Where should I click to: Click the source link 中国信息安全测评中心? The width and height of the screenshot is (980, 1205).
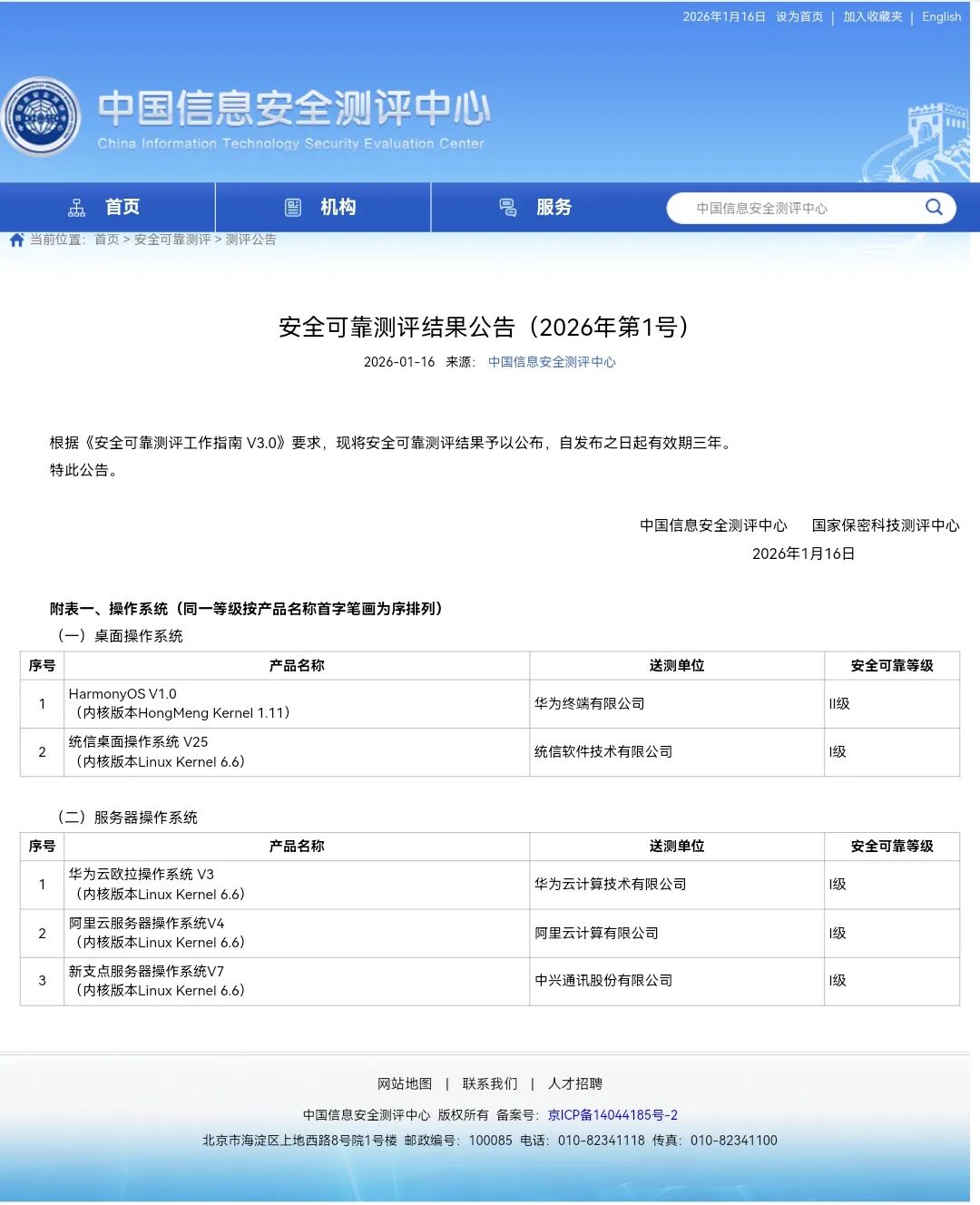(552, 362)
